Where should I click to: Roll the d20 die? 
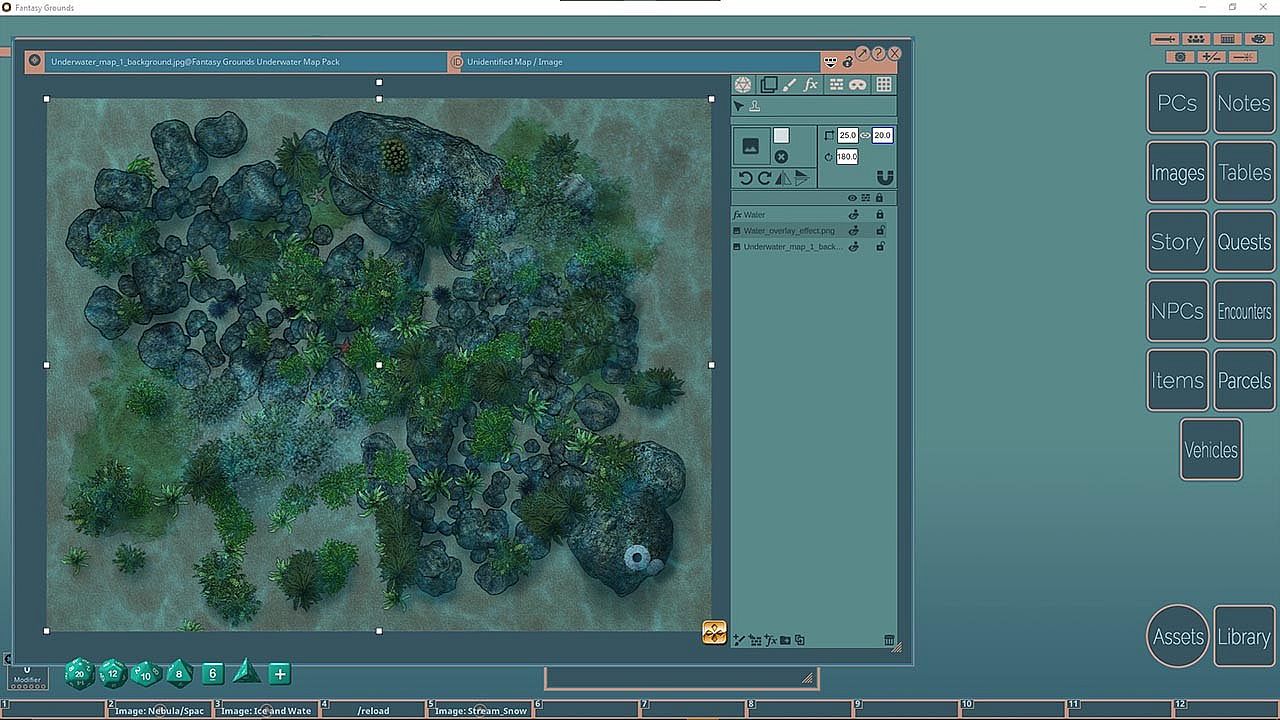click(x=80, y=674)
